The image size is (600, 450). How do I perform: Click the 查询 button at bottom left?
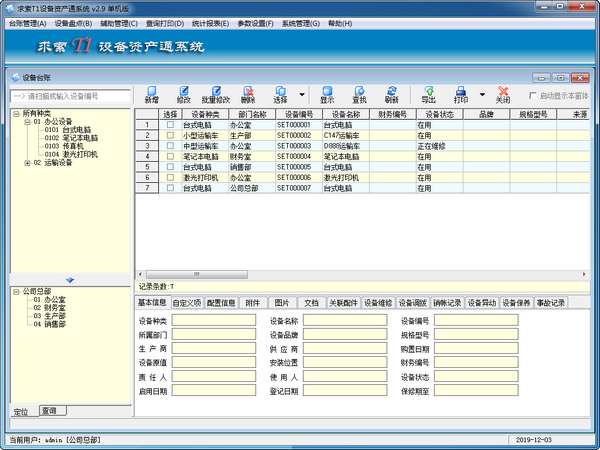50,411
